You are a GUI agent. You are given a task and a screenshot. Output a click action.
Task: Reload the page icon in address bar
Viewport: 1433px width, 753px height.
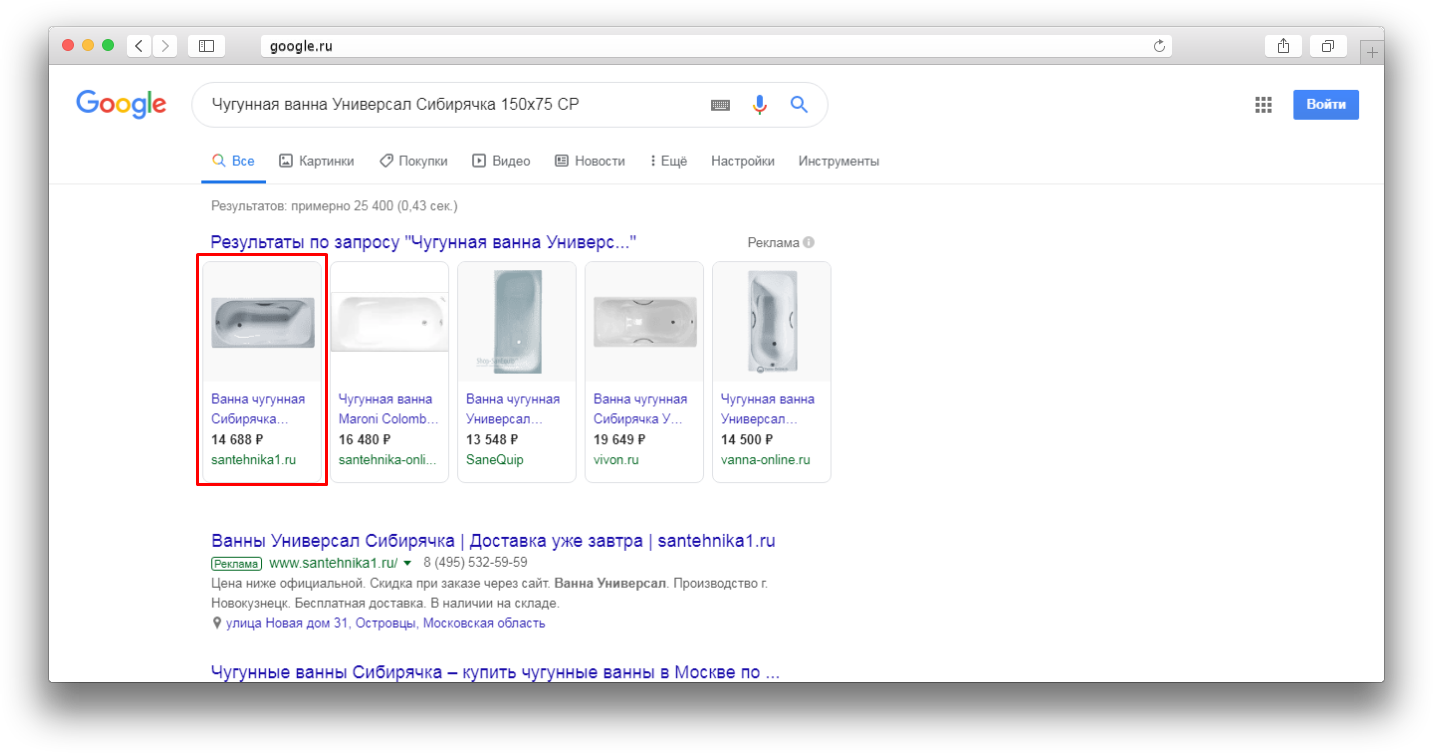1159,46
